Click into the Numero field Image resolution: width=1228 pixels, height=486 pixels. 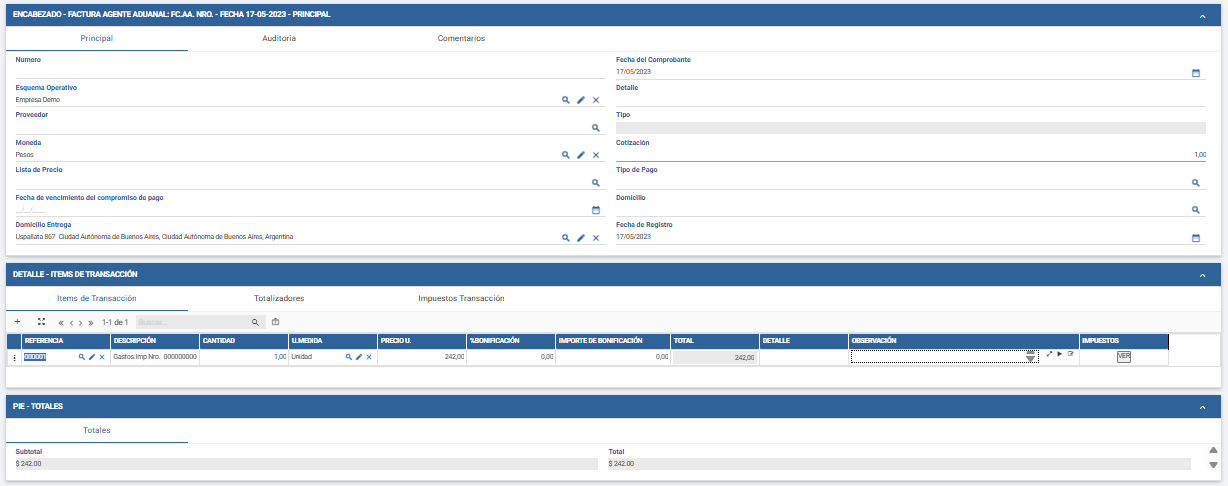click(x=311, y=72)
